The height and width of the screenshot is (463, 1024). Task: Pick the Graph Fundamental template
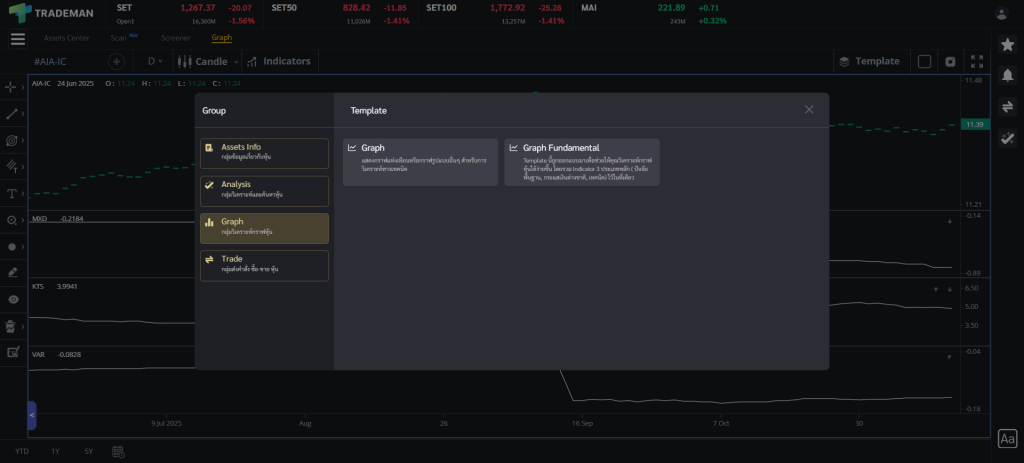582,161
